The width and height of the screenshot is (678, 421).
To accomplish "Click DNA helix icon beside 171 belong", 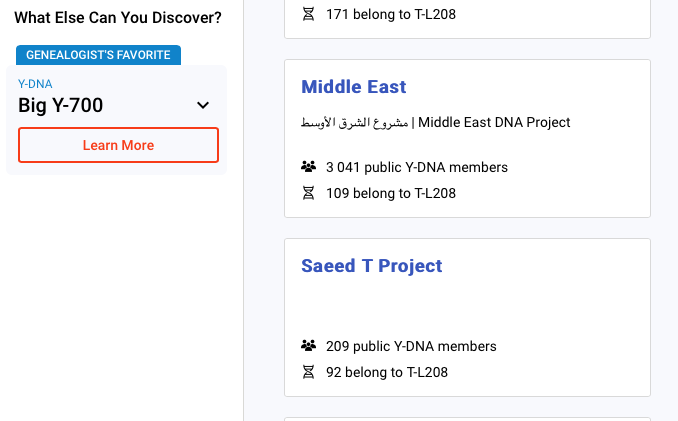I will 308,15.
